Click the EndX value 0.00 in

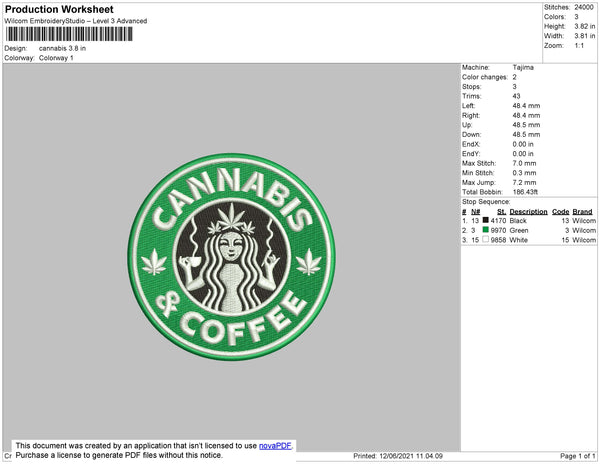tap(523, 144)
